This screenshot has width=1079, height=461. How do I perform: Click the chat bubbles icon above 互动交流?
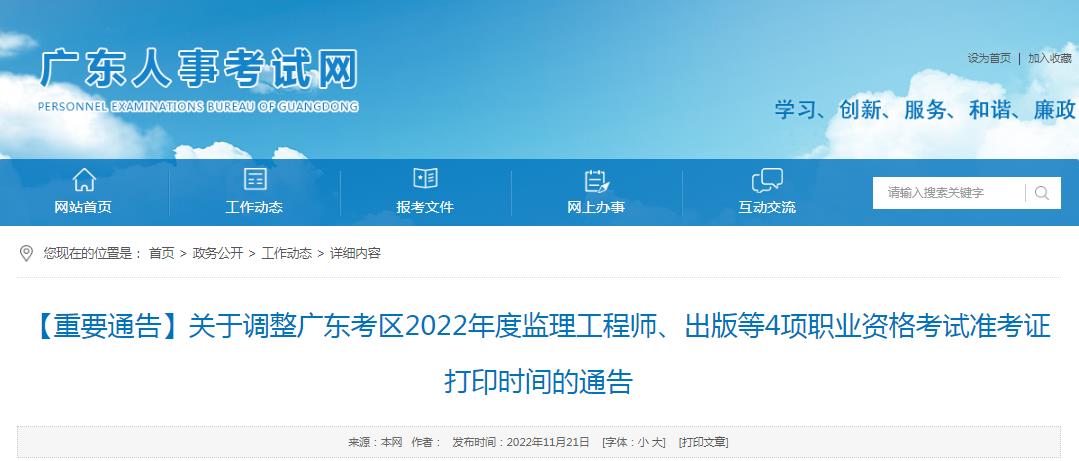[x=767, y=180]
